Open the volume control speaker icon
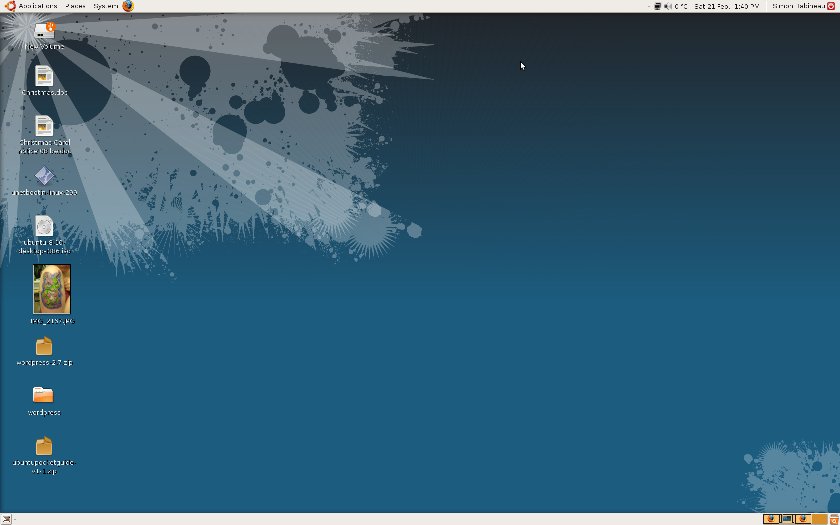Viewport: 840px width, 525px height. pos(668,6)
